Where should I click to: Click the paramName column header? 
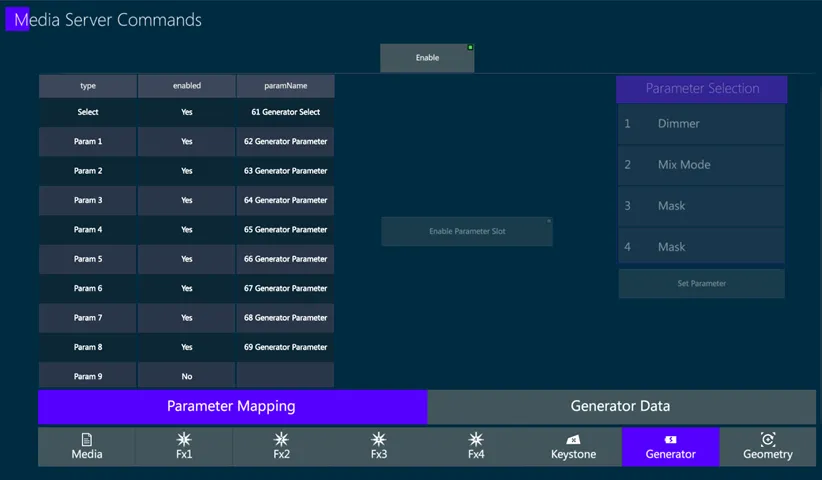(286, 86)
